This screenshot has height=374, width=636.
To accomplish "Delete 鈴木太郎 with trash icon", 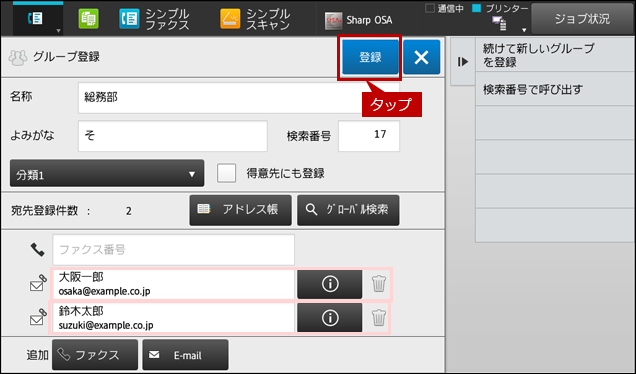I will [x=379, y=318].
